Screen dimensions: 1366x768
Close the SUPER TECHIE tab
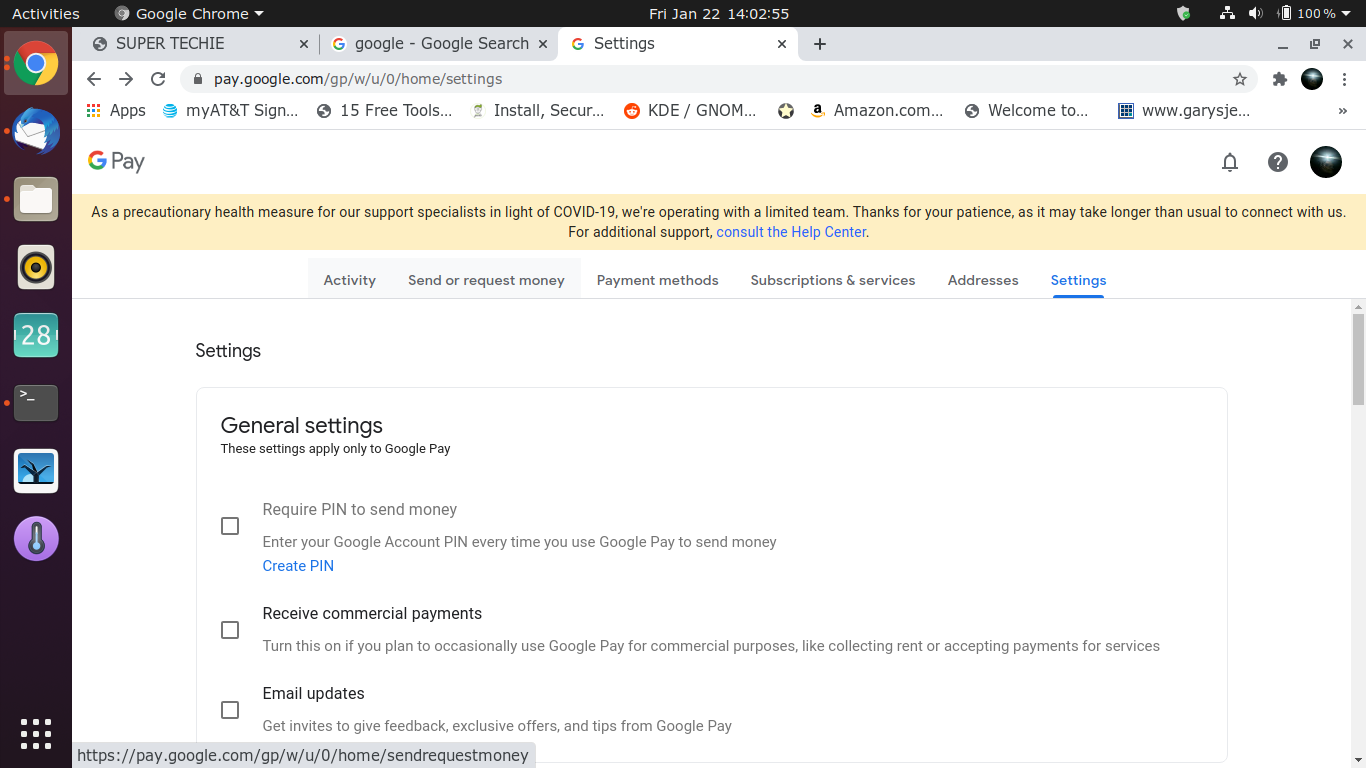(x=304, y=44)
